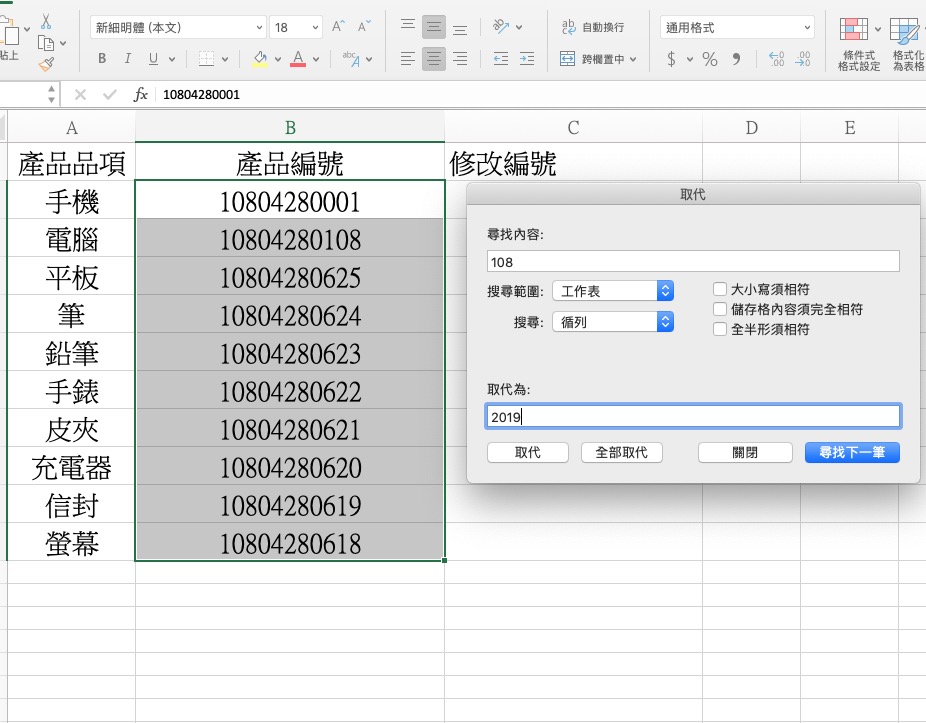Toggle 全半形須相符 checkbox
Screen dimensions: 926x723
(x=720, y=329)
